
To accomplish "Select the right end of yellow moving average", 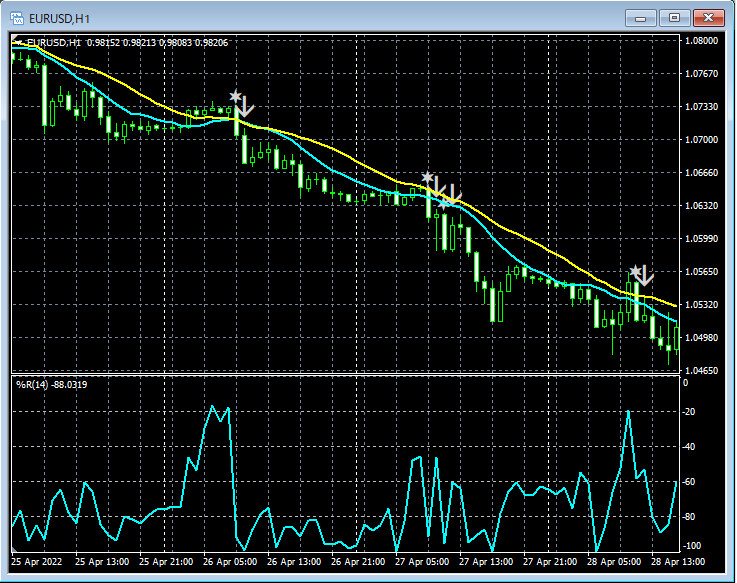I will [x=676, y=305].
